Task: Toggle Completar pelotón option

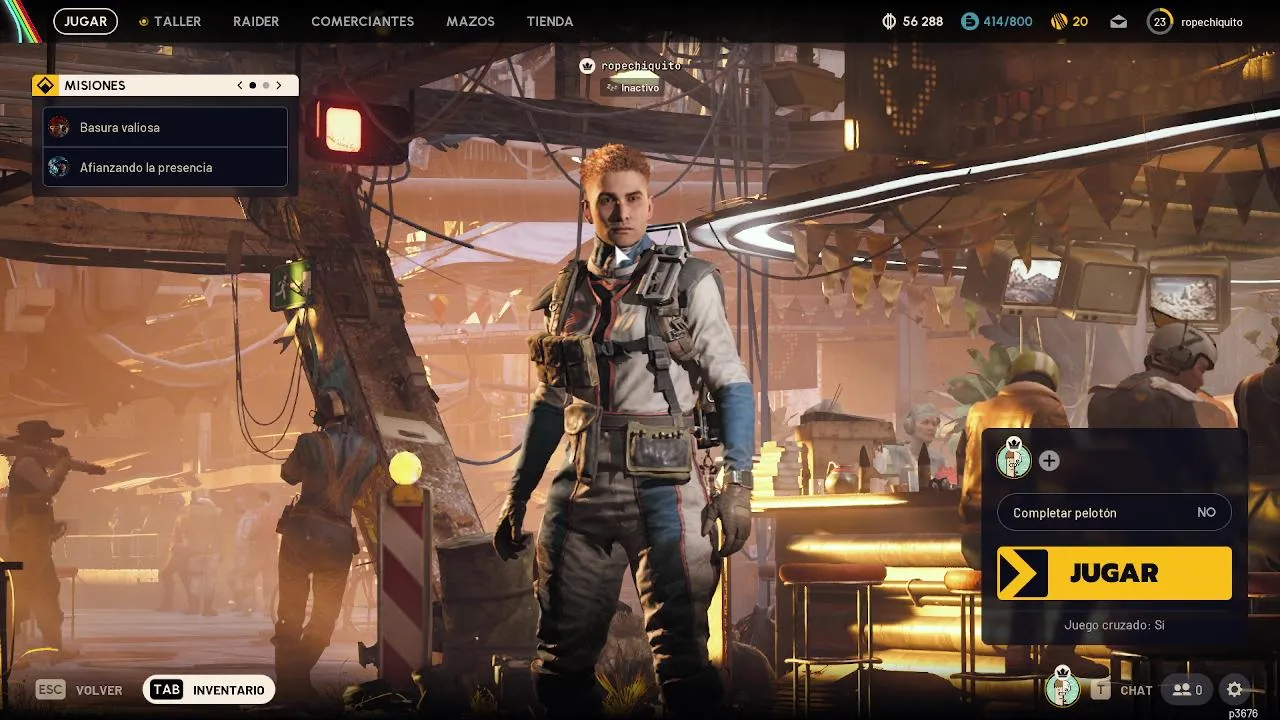Action: tap(1114, 512)
